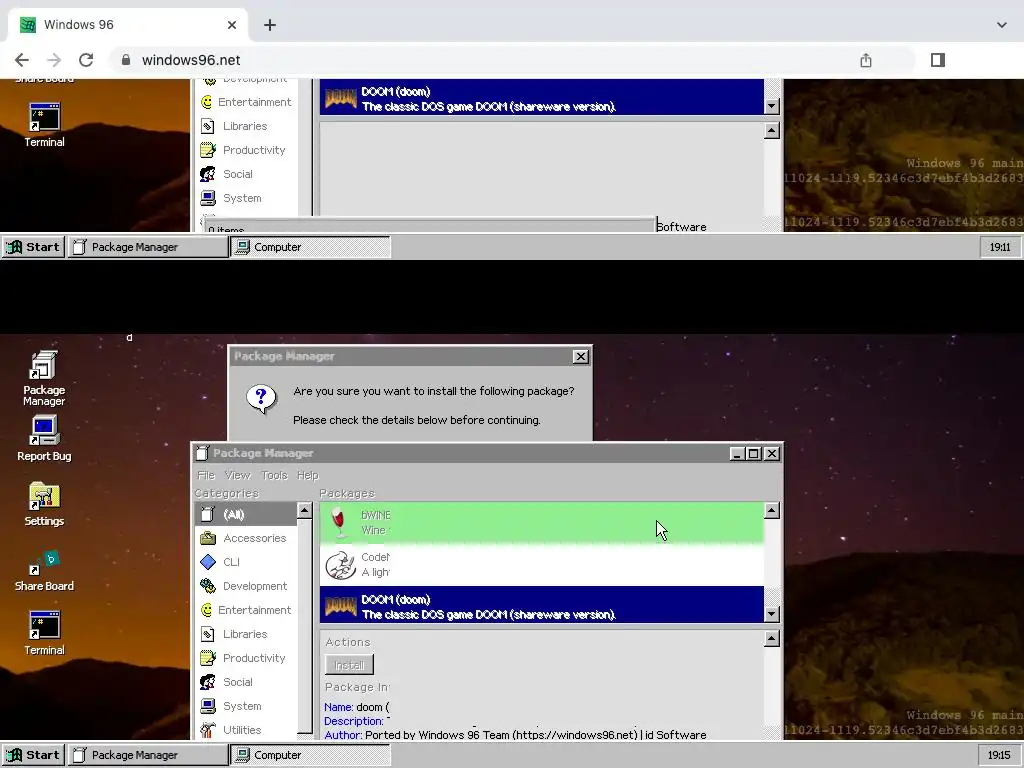Select the Accessories category
The width and height of the screenshot is (1024, 768).
[246, 538]
